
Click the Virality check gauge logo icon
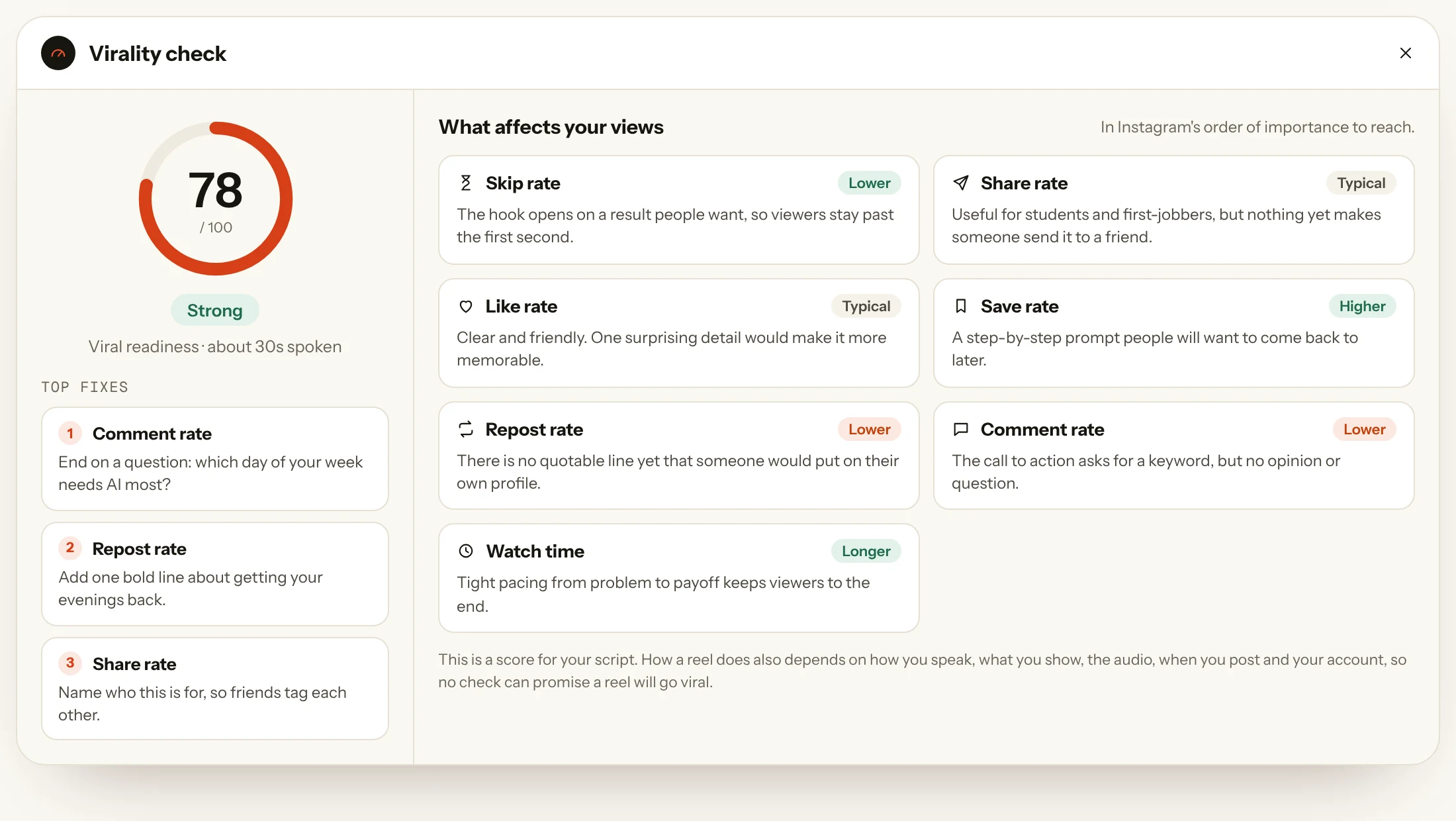pyautogui.click(x=58, y=53)
